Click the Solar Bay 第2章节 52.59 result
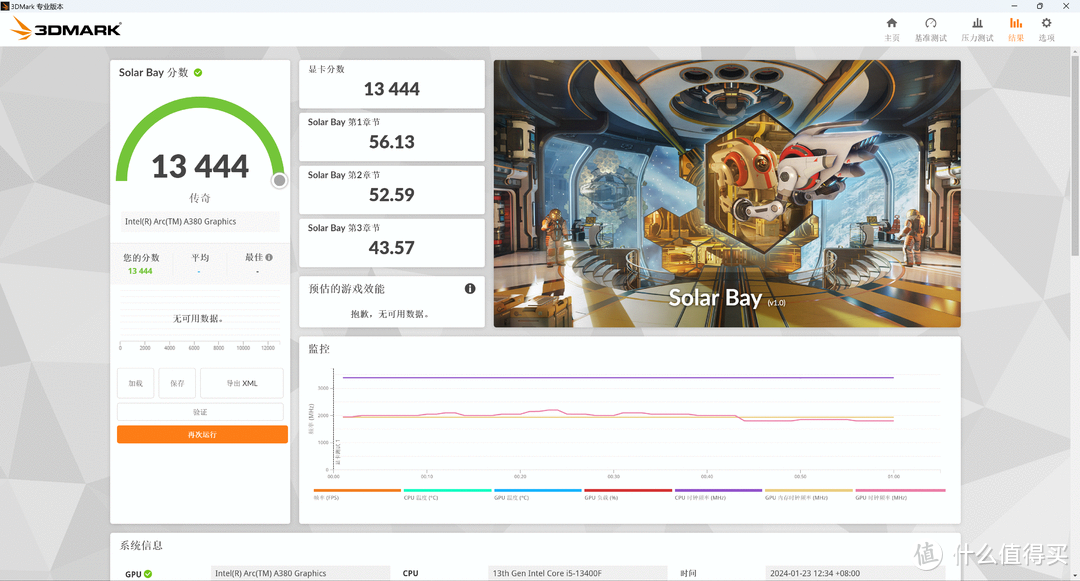This screenshot has width=1080, height=581. 391,190
